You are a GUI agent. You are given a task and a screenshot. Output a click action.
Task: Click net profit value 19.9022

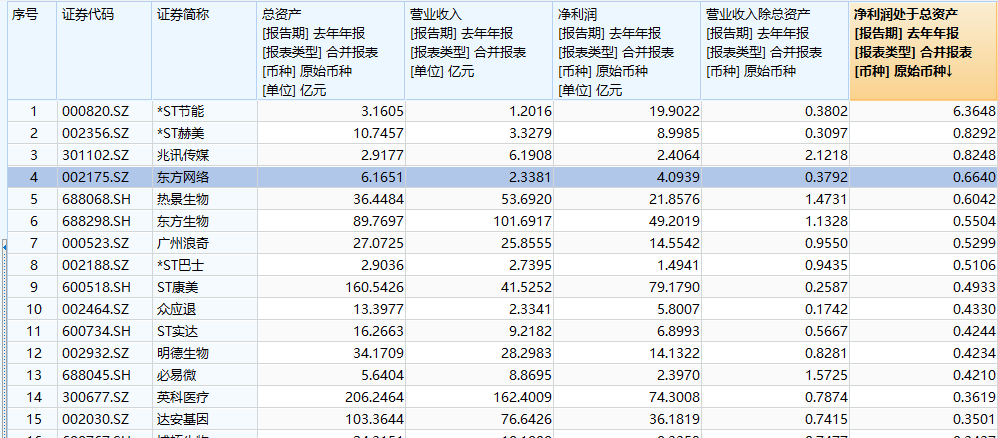[x=675, y=111]
